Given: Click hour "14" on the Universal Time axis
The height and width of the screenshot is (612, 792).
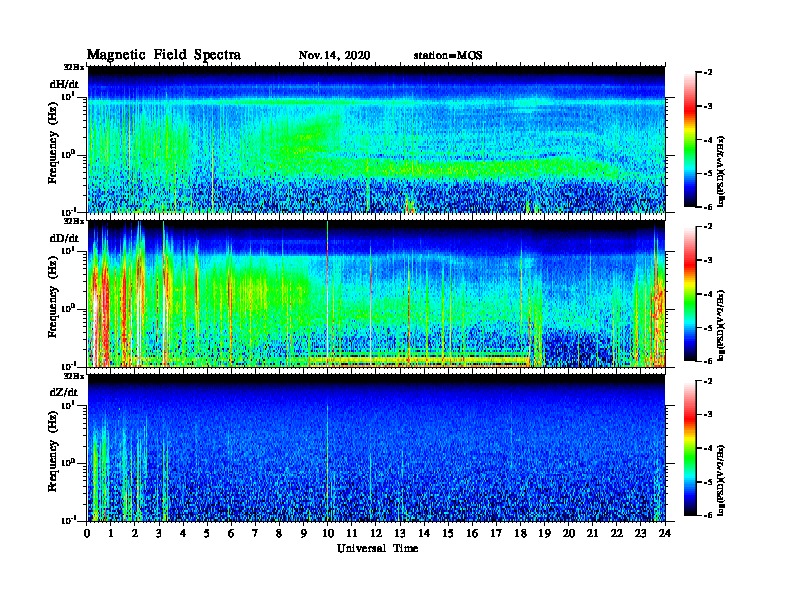Looking at the screenshot, I should [x=424, y=533].
